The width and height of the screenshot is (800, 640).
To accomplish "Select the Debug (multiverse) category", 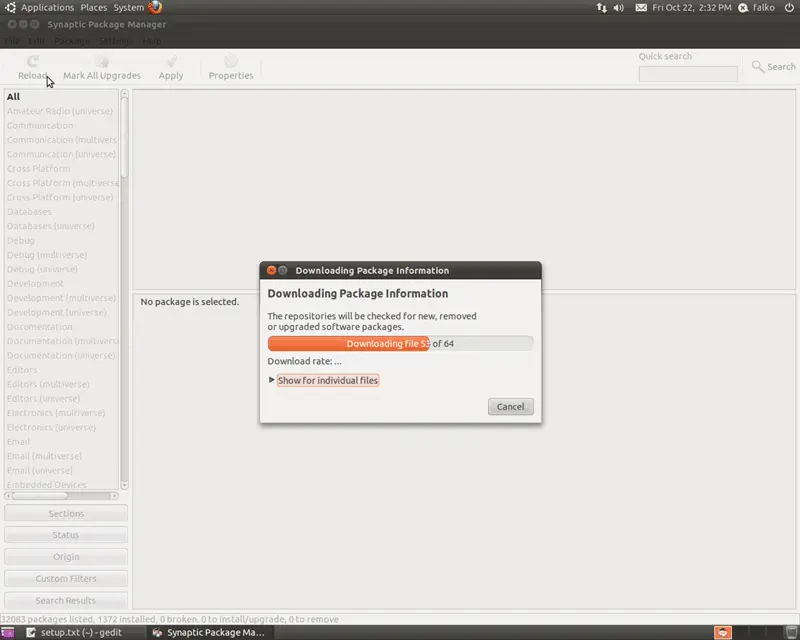I will point(47,255).
